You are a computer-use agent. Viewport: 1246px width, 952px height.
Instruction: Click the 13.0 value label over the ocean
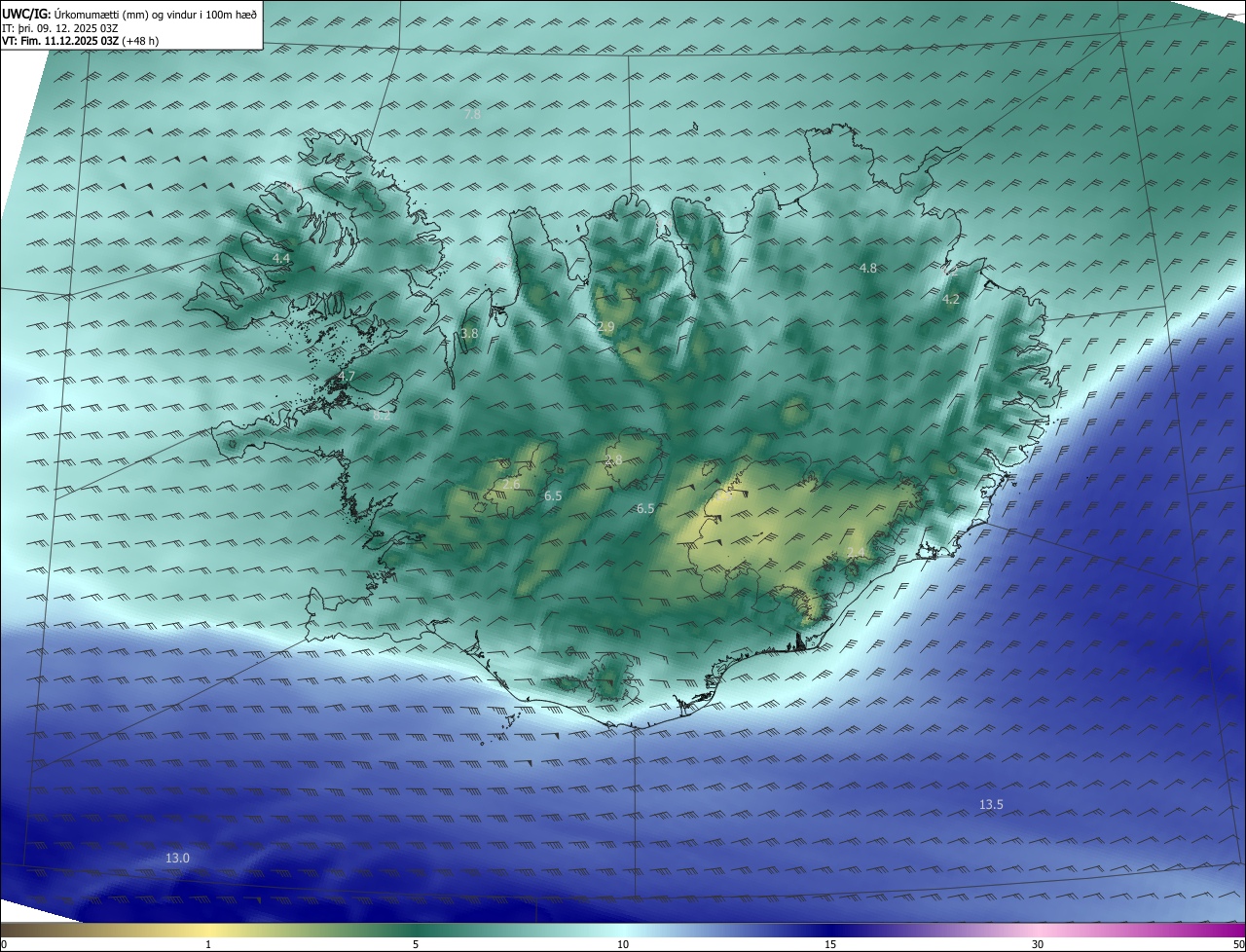coord(177,858)
